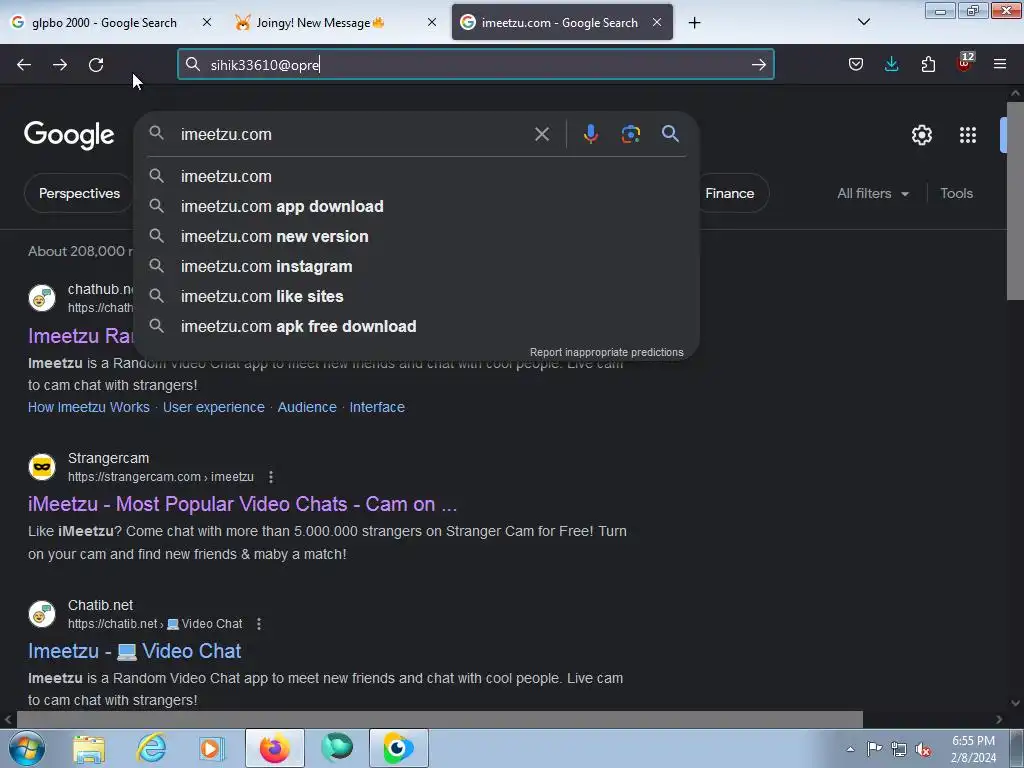Go back to the previous page
The height and width of the screenshot is (768, 1024).
tap(24, 65)
